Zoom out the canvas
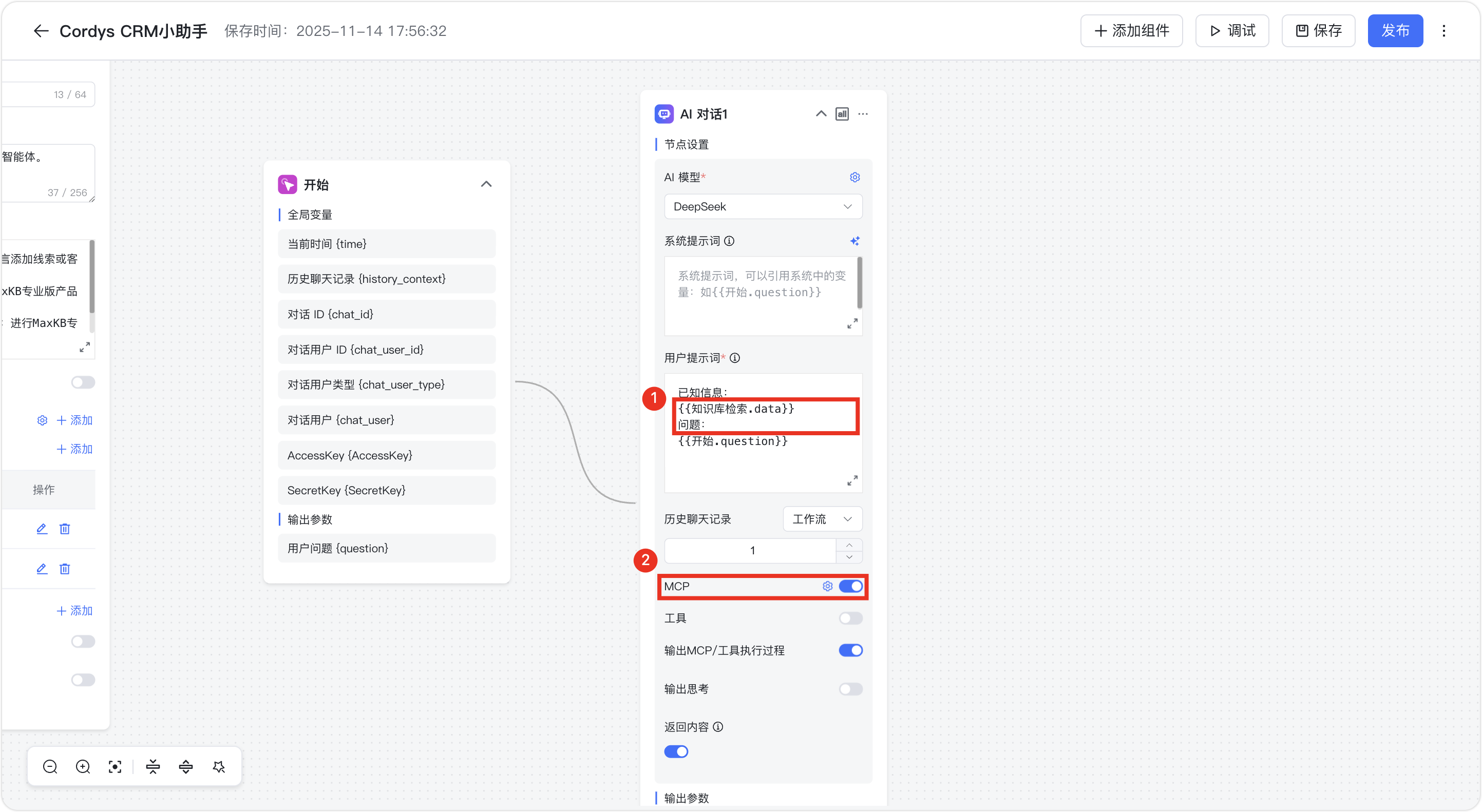The width and height of the screenshot is (1482, 812). point(50,766)
